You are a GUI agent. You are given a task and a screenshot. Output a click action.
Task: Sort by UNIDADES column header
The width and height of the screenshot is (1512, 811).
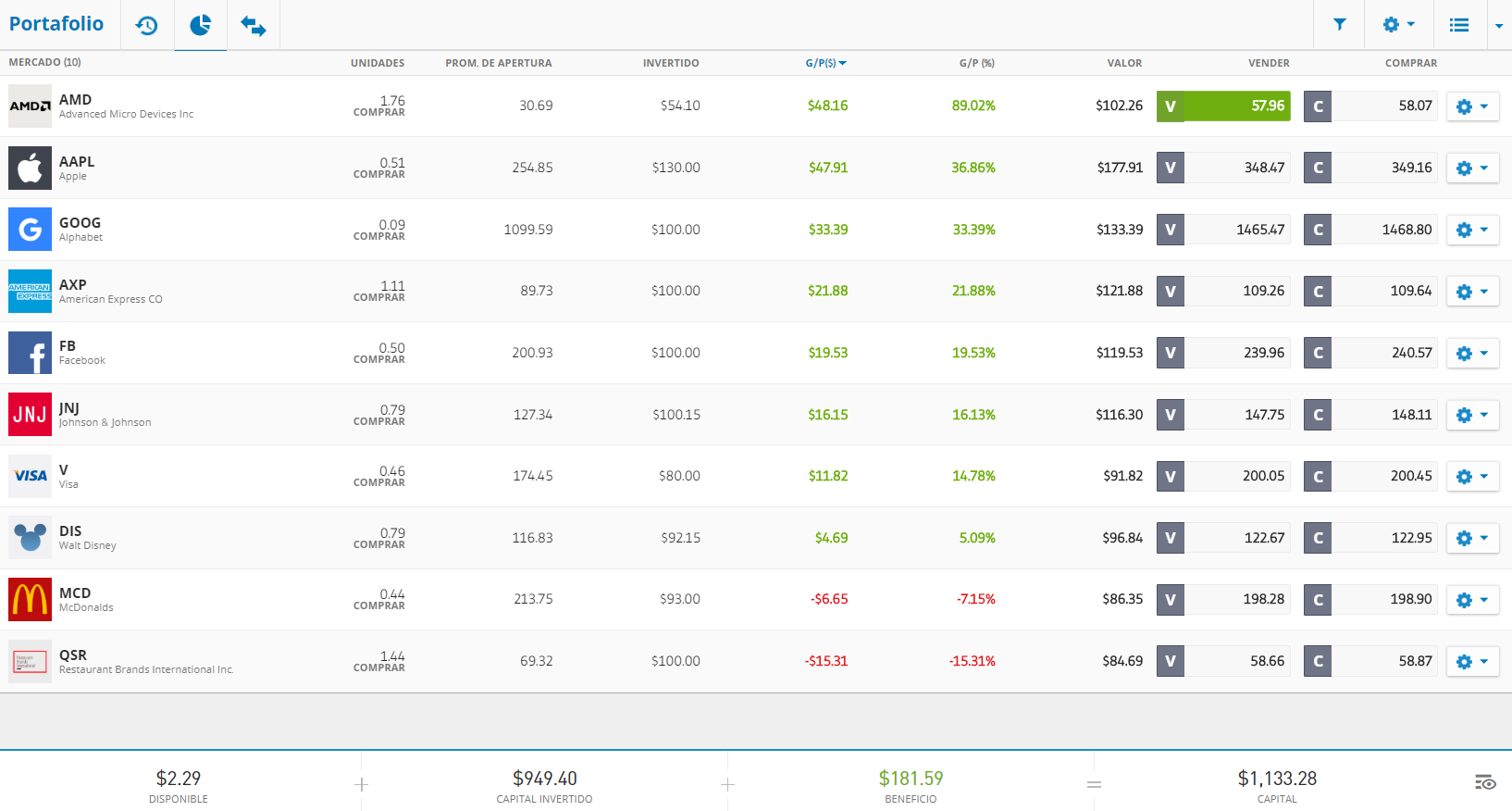click(378, 63)
